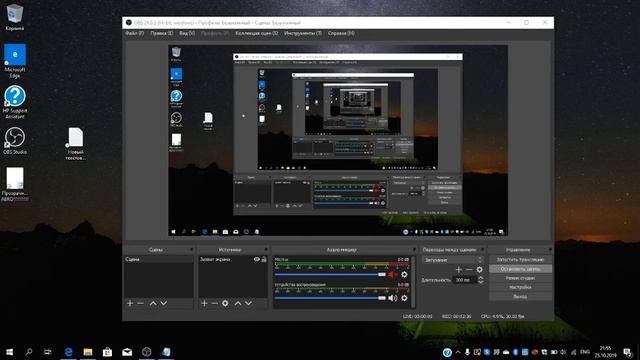Decrease transition duration with the down arrow
The height and width of the screenshot is (360, 640).
(x=480, y=282)
